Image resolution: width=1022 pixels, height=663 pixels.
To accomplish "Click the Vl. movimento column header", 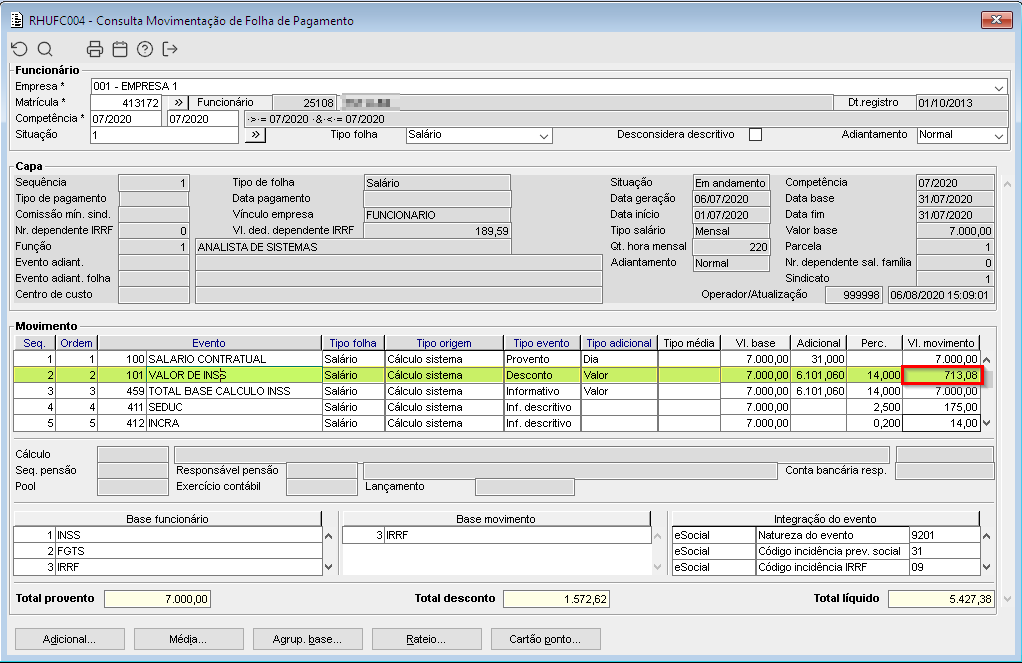I will coord(940,343).
